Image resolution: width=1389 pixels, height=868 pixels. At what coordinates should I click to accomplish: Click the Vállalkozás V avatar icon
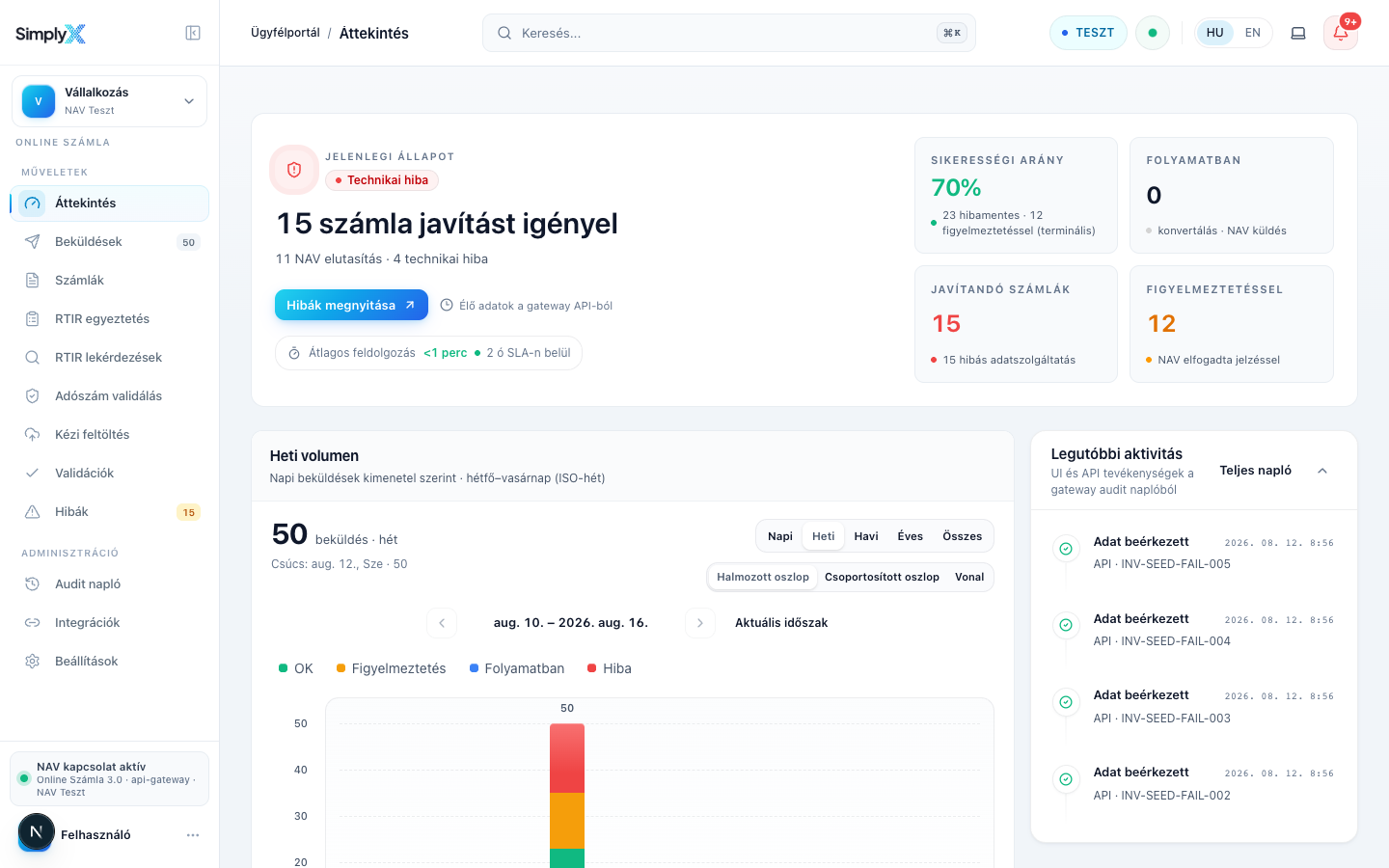(39, 101)
